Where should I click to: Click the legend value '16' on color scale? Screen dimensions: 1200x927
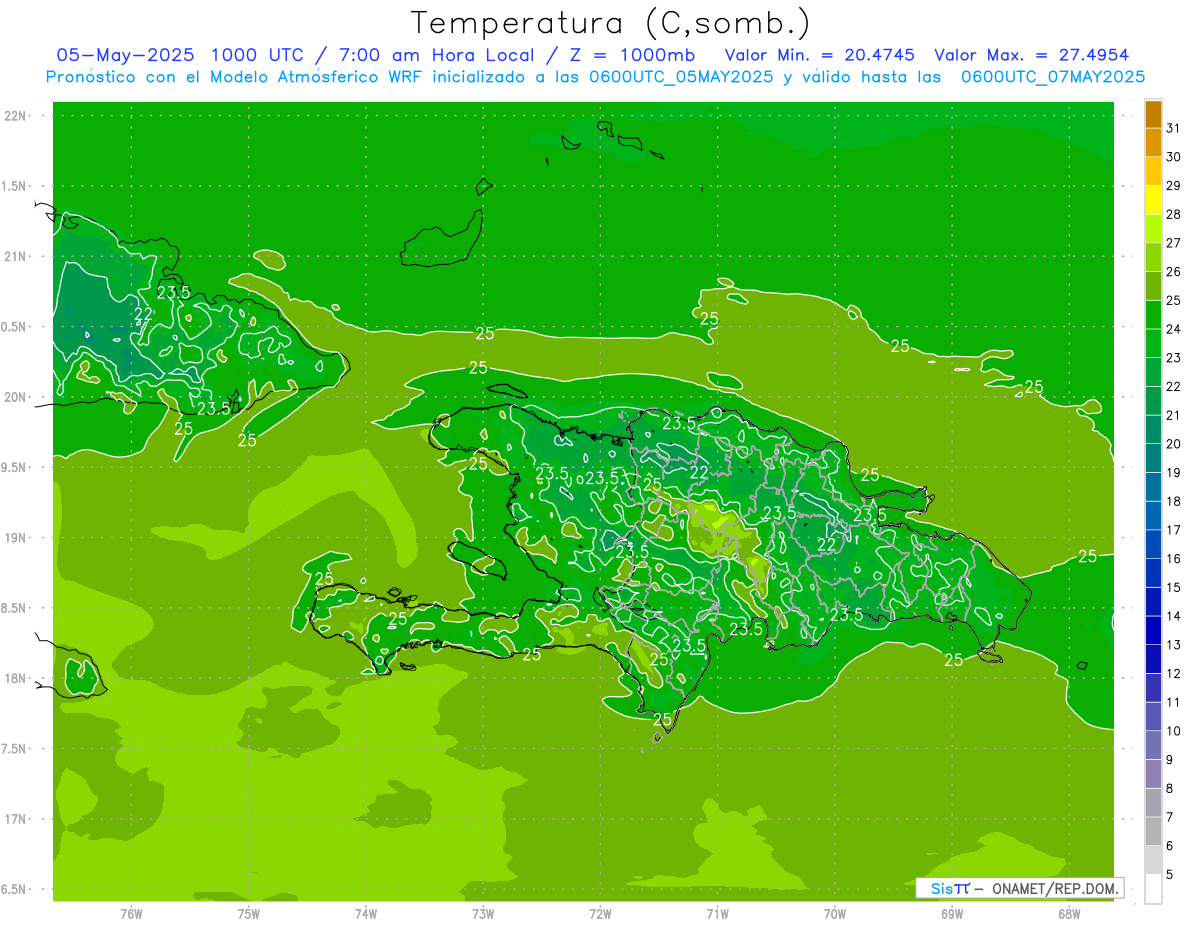tap(1174, 559)
